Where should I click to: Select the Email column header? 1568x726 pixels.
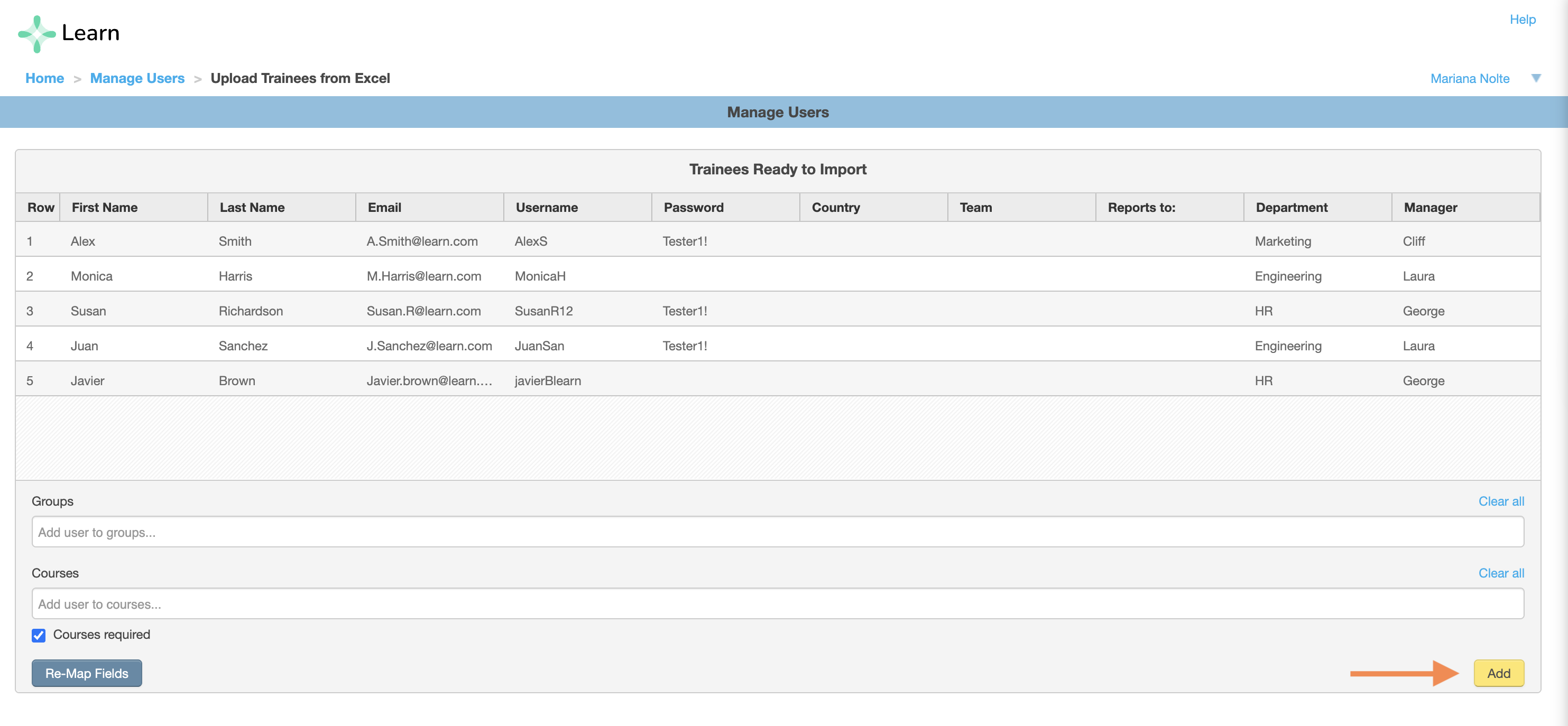pos(430,208)
